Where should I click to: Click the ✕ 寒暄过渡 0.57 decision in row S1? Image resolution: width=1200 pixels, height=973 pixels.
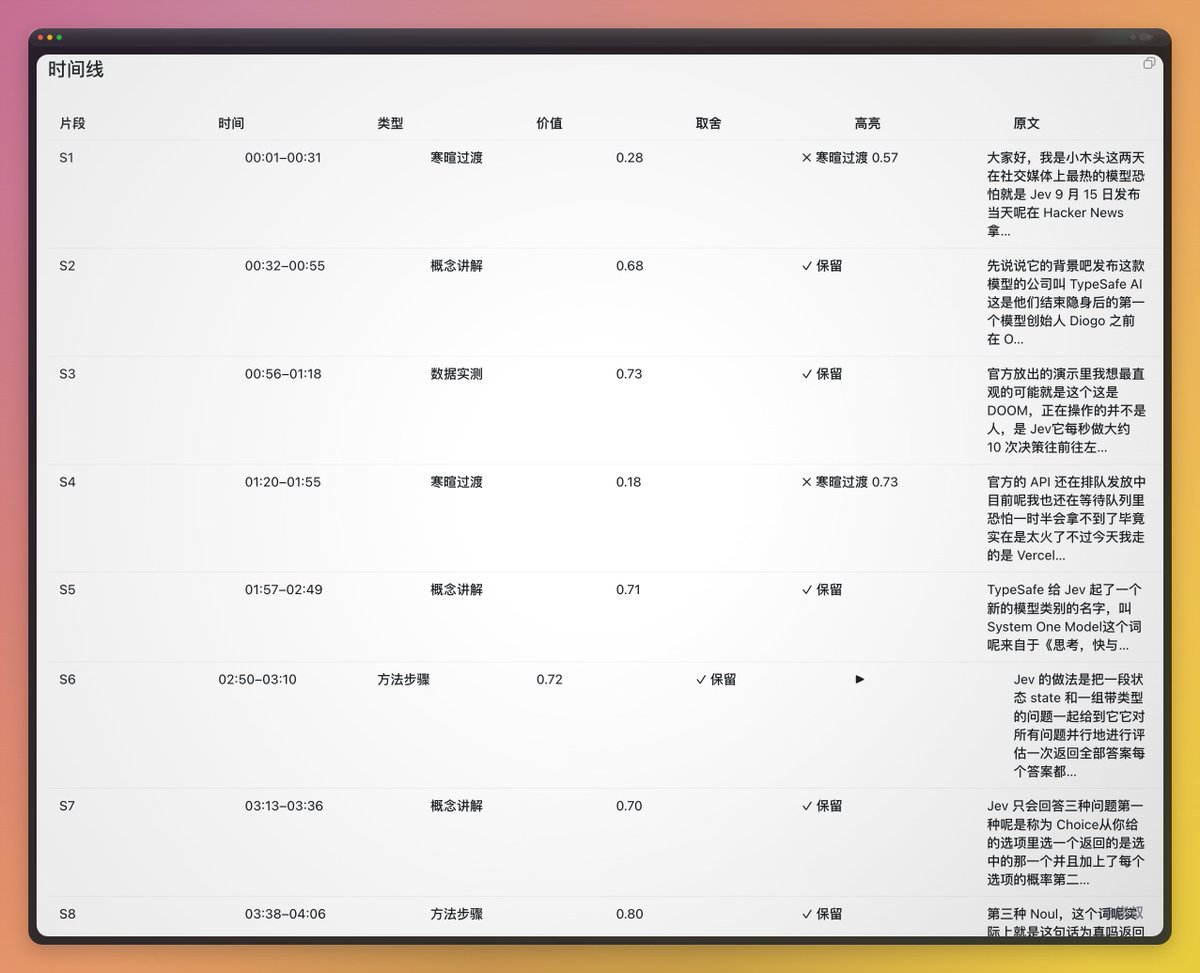coord(850,158)
